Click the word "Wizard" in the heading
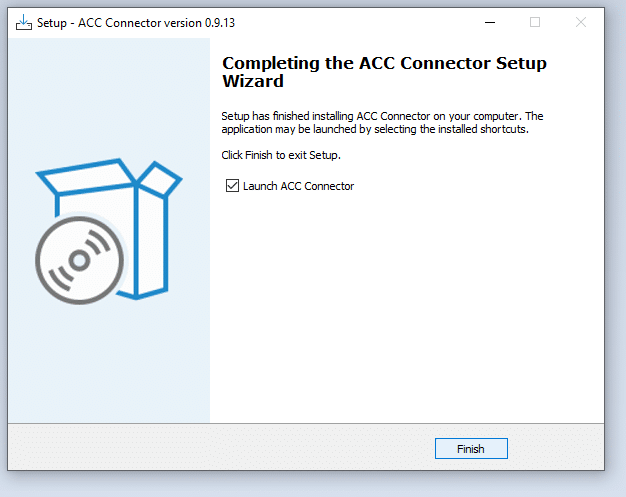This screenshot has width=626, height=497. tap(253, 81)
